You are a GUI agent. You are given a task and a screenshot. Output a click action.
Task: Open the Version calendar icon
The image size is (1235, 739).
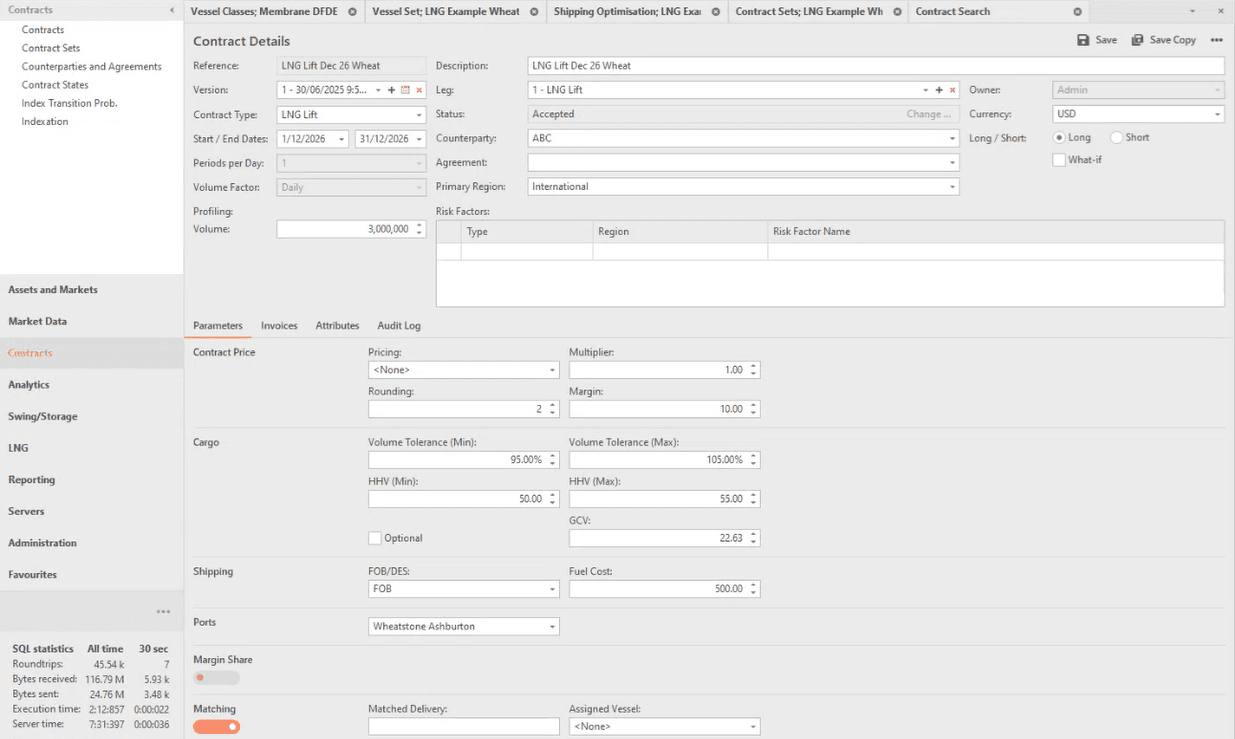click(405, 90)
